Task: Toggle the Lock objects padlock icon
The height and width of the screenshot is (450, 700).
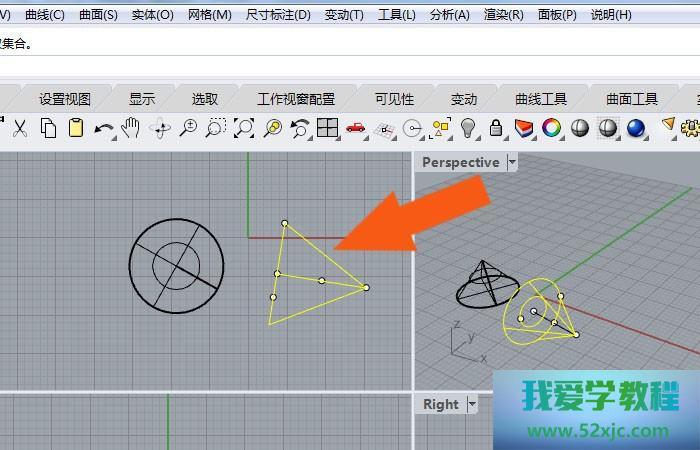Action: tap(495, 128)
